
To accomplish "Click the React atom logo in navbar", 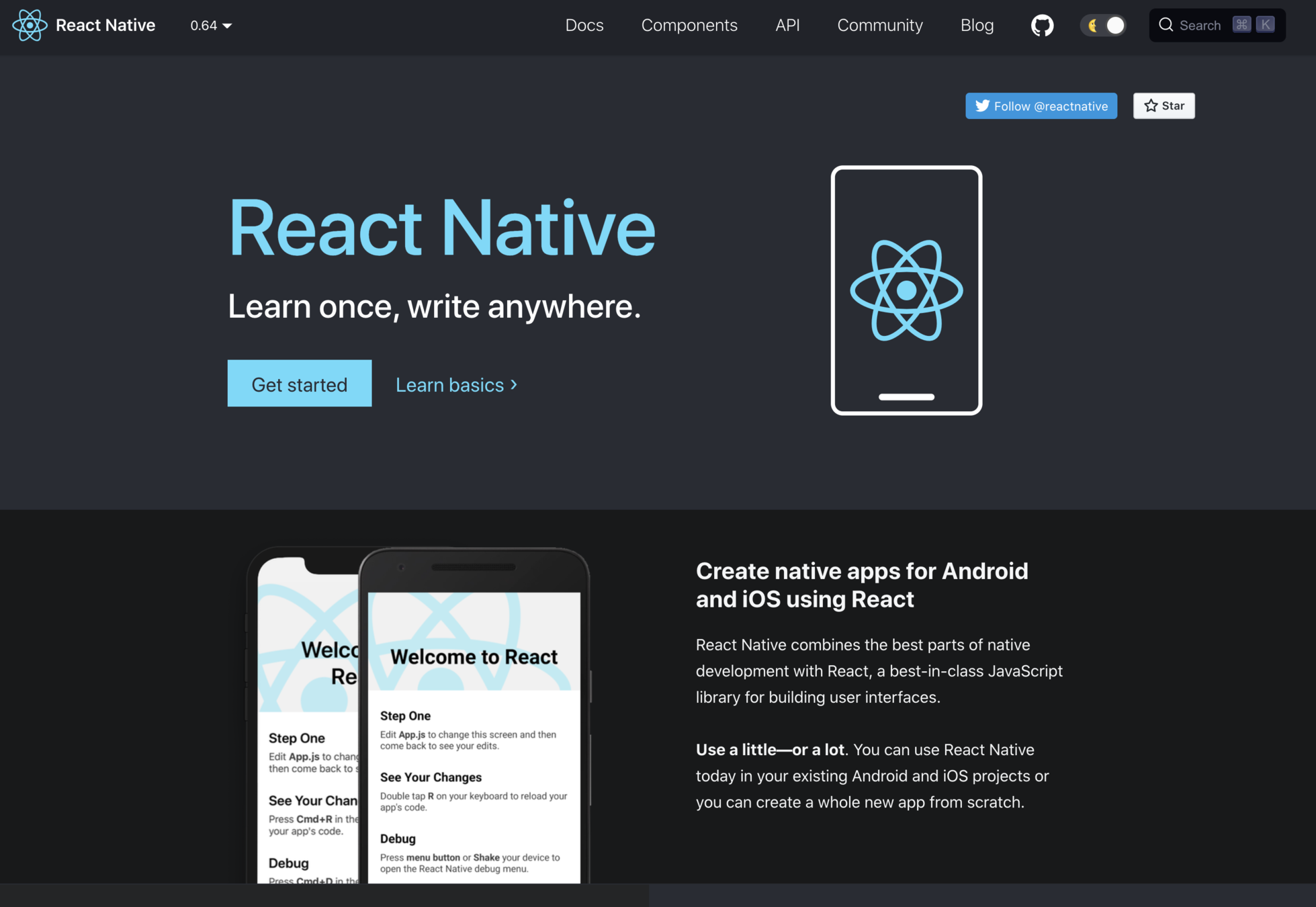I will [30, 26].
